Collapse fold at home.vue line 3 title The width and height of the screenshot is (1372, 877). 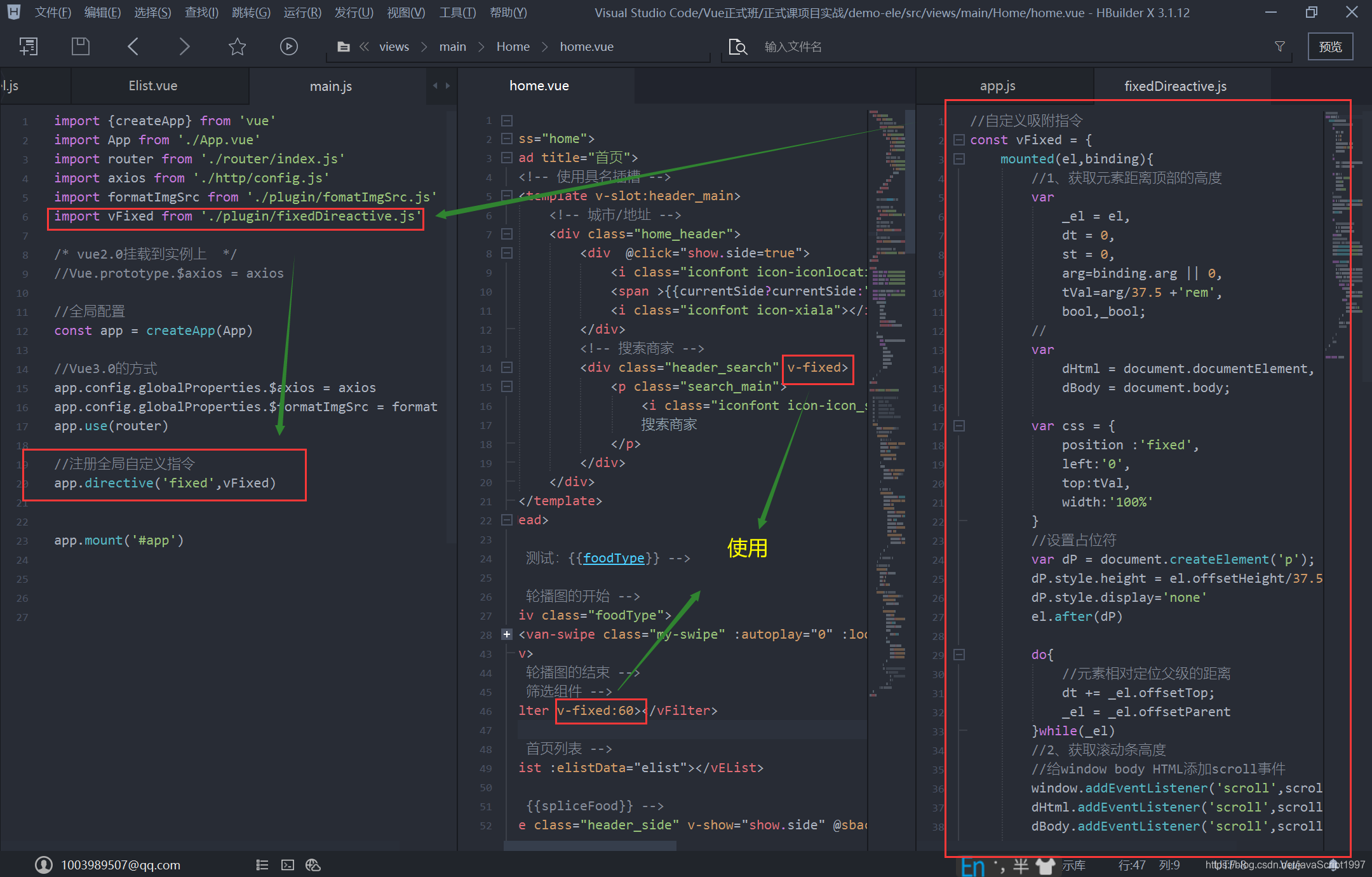507,157
